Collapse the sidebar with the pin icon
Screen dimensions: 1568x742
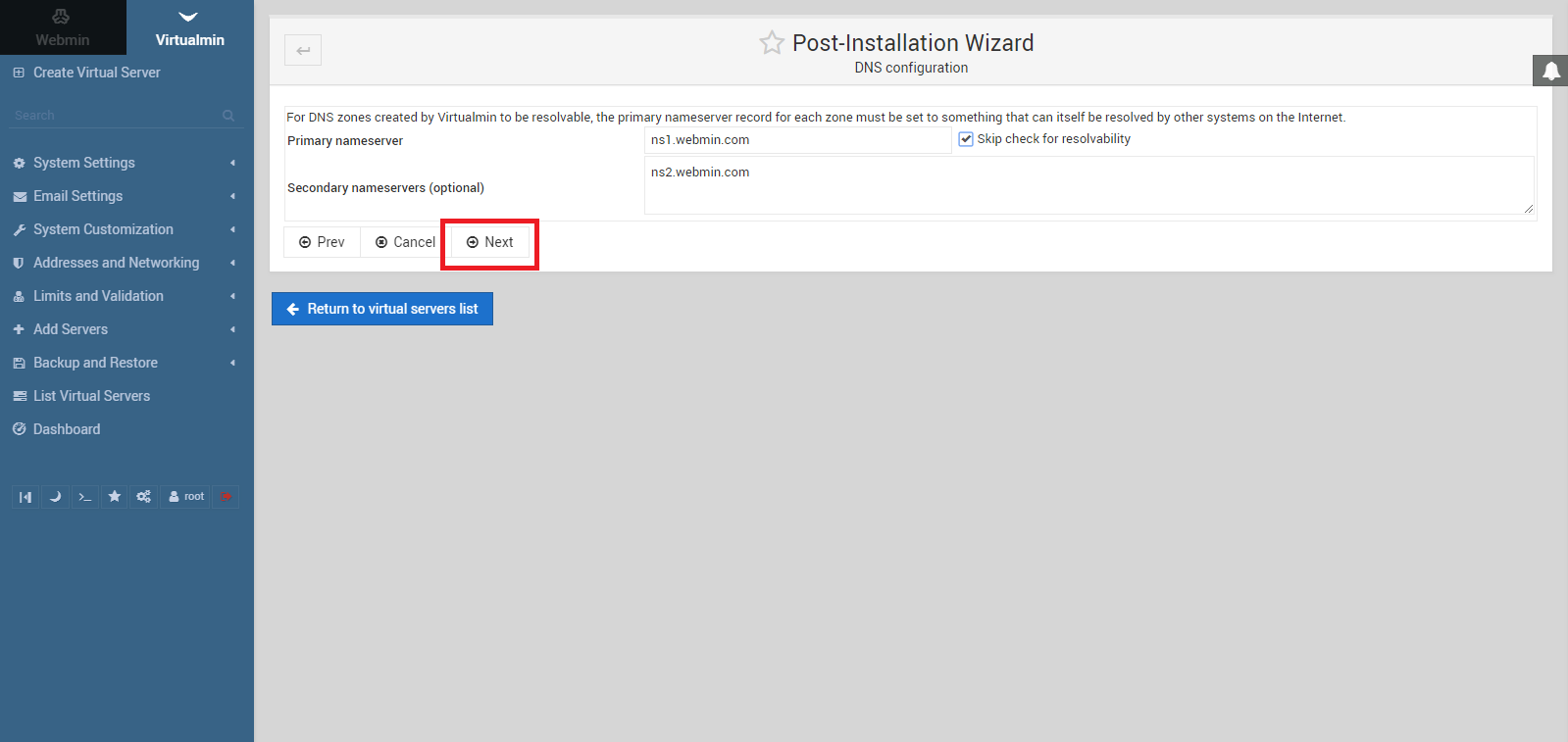(x=25, y=497)
